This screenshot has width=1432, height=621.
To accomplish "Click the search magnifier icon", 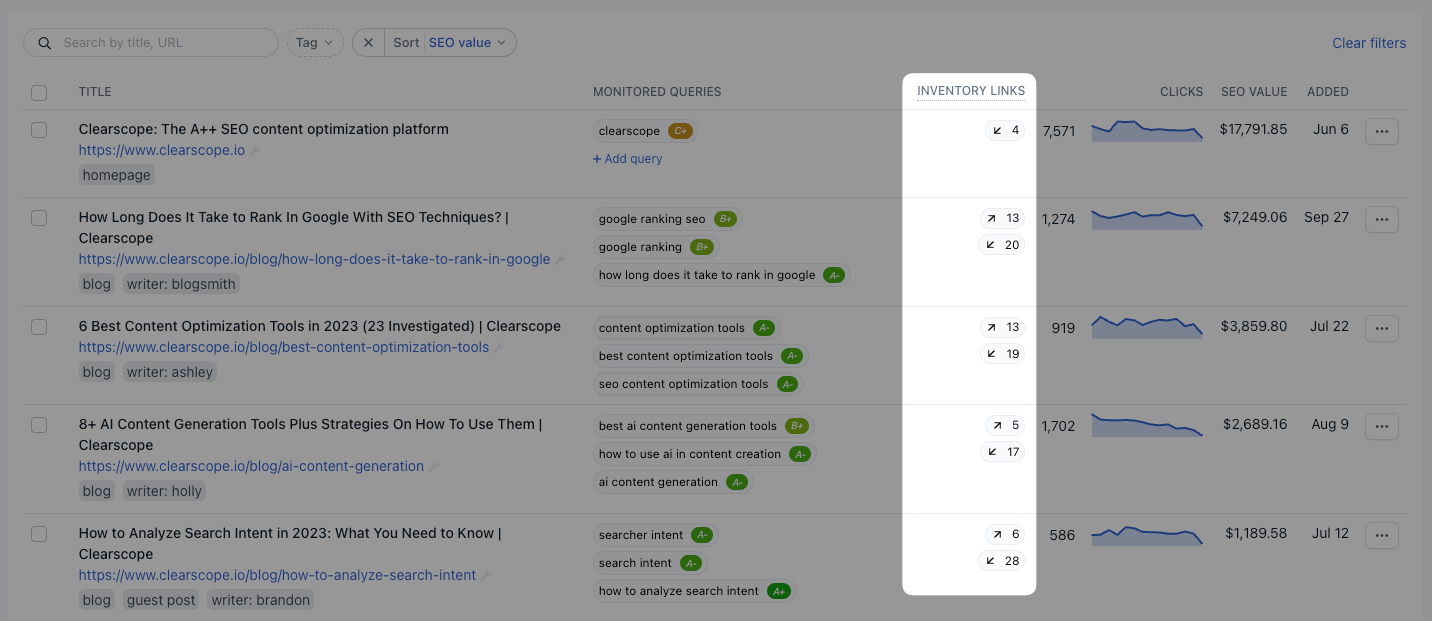I will click(44, 43).
